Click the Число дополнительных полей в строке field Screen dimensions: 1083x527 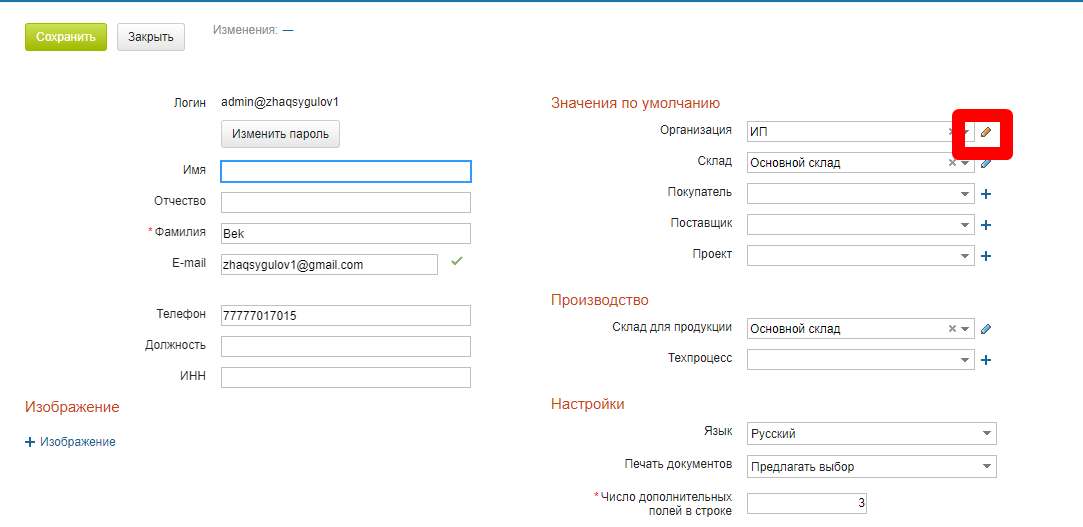pos(807,504)
